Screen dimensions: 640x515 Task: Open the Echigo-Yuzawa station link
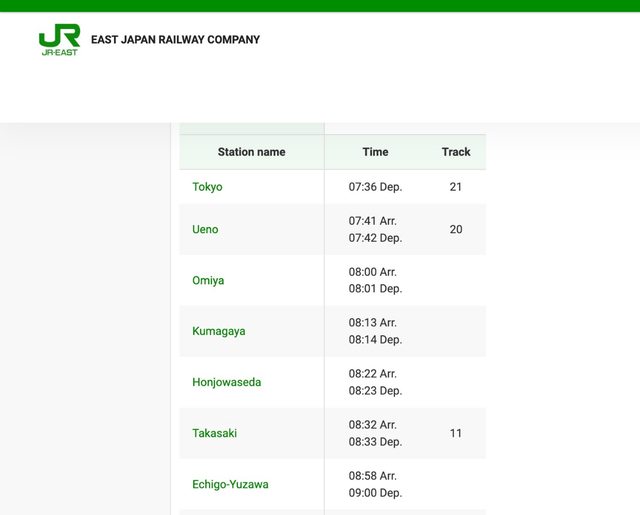coord(230,484)
